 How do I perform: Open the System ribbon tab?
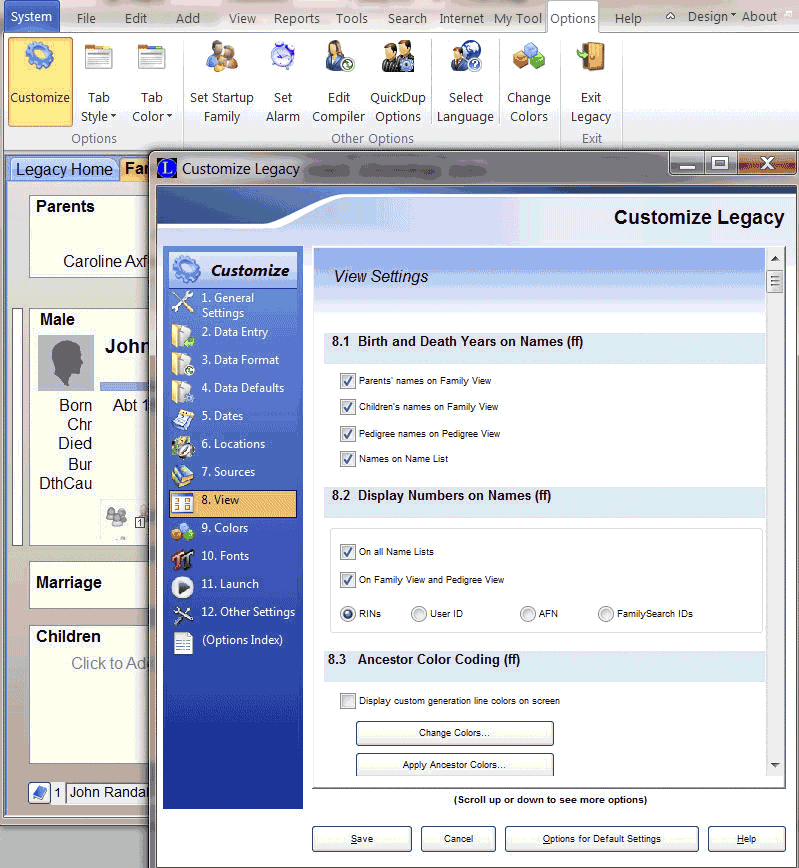pos(32,17)
